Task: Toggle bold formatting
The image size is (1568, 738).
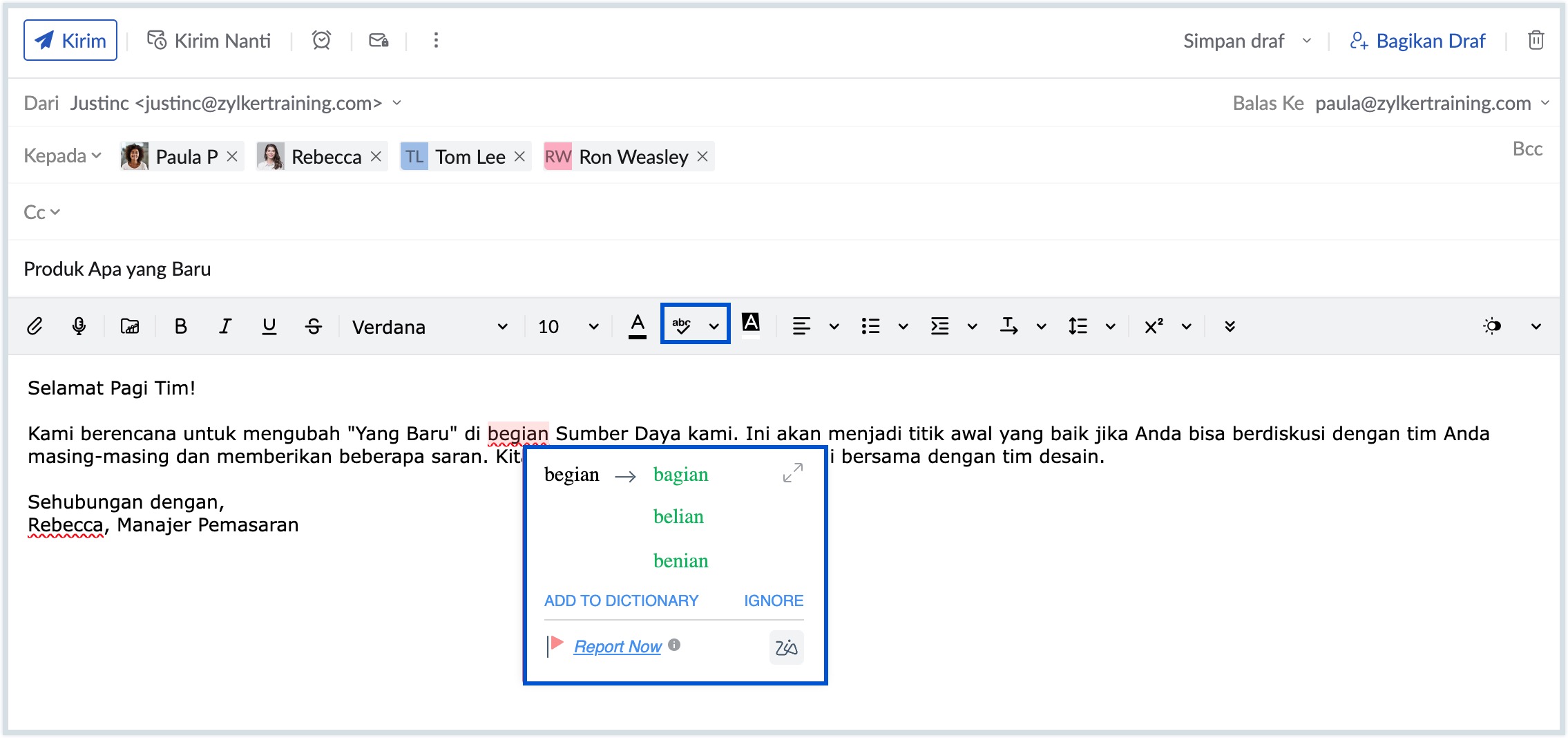Action: coord(181,326)
